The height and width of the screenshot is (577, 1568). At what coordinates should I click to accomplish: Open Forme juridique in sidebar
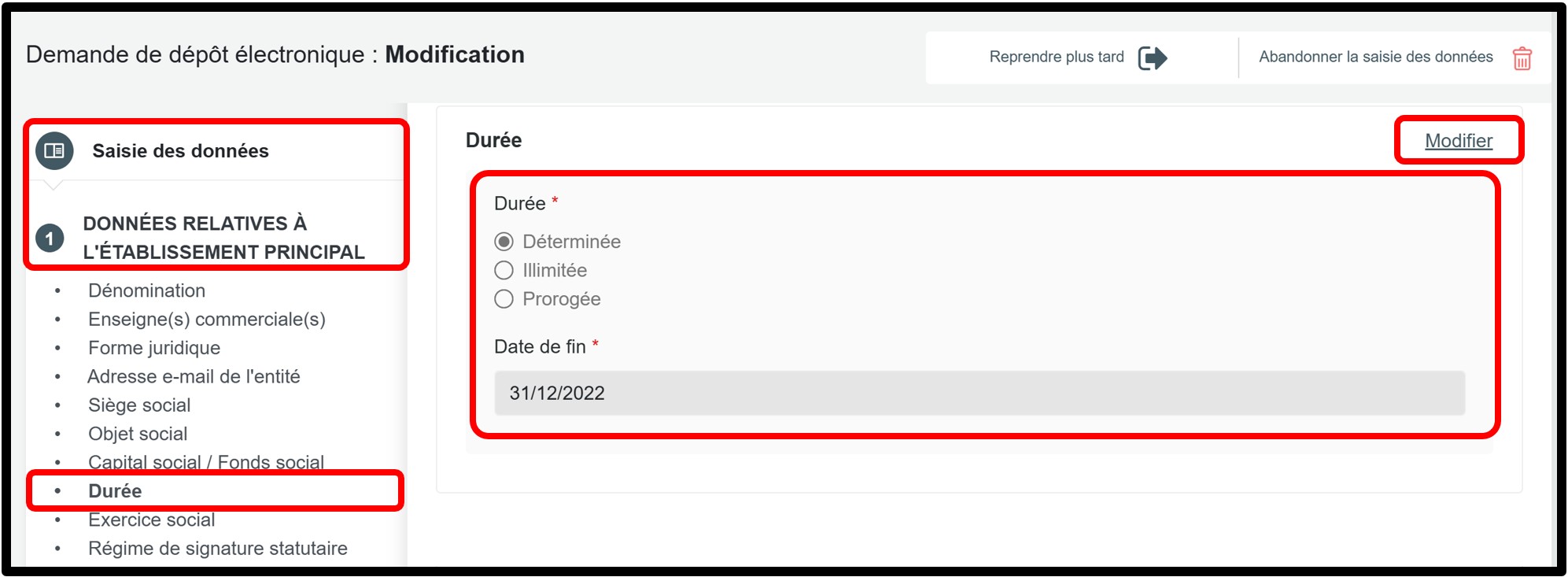(x=154, y=348)
